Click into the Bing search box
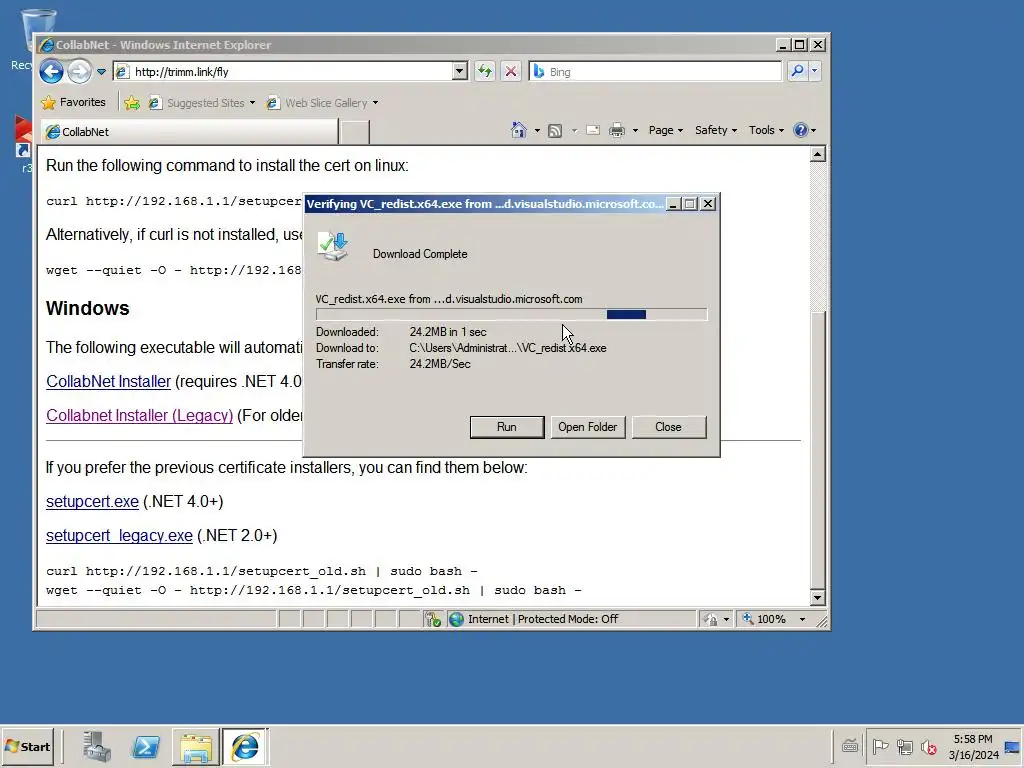The width and height of the screenshot is (1024, 768). (x=655, y=71)
